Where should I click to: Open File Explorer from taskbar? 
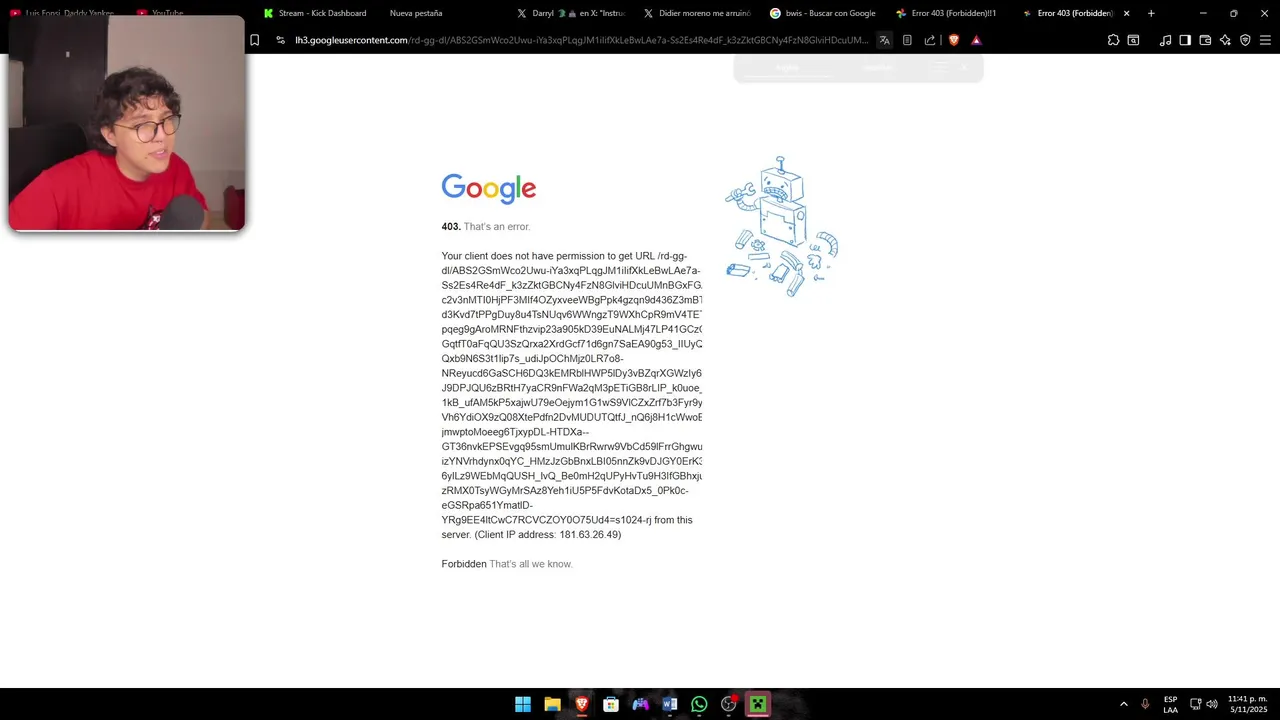(x=552, y=704)
